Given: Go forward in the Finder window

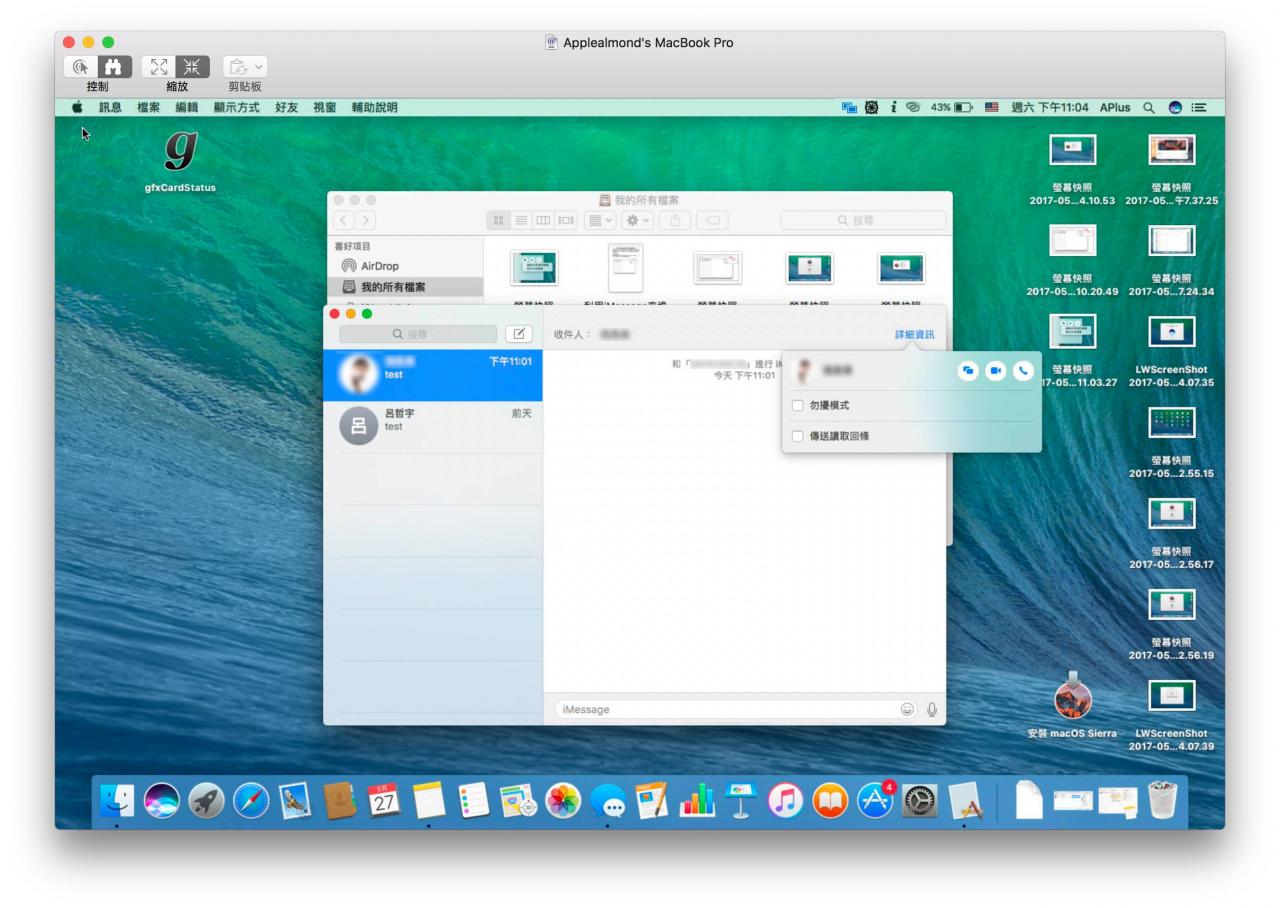Looking at the screenshot, I should [x=366, y=220].
